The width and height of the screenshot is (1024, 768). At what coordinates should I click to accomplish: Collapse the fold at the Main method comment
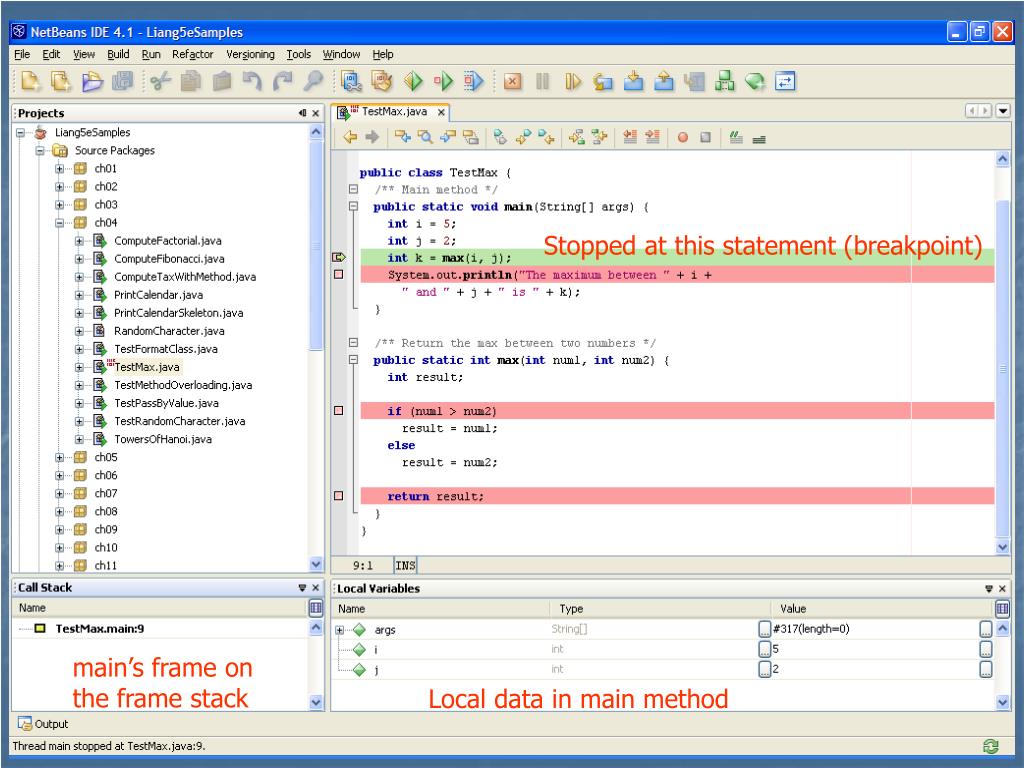tap(353, 189)
